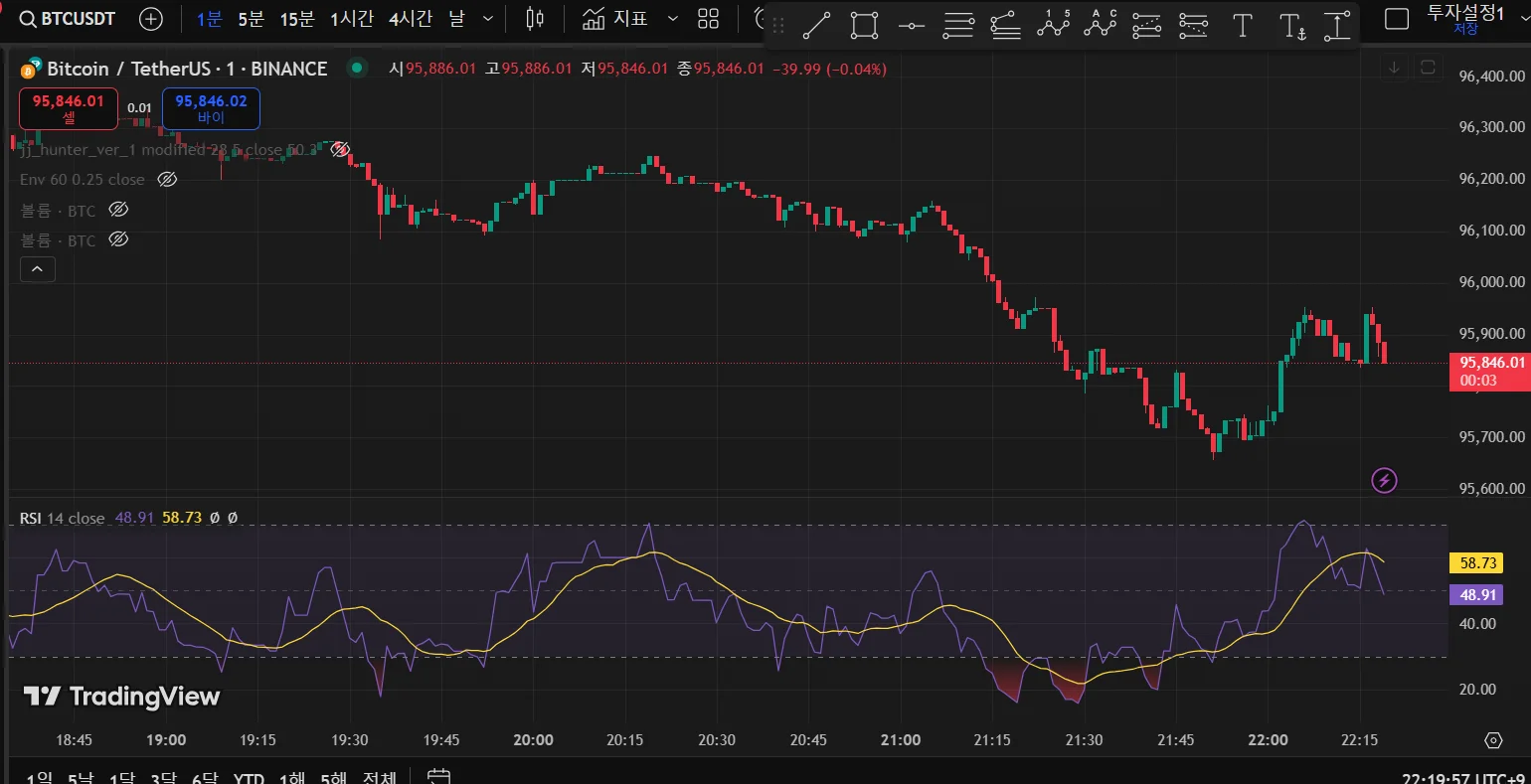Viewport: 1531px width, 784px height.
Task: Open the layout grid selector icon
Action: point(708,19)
